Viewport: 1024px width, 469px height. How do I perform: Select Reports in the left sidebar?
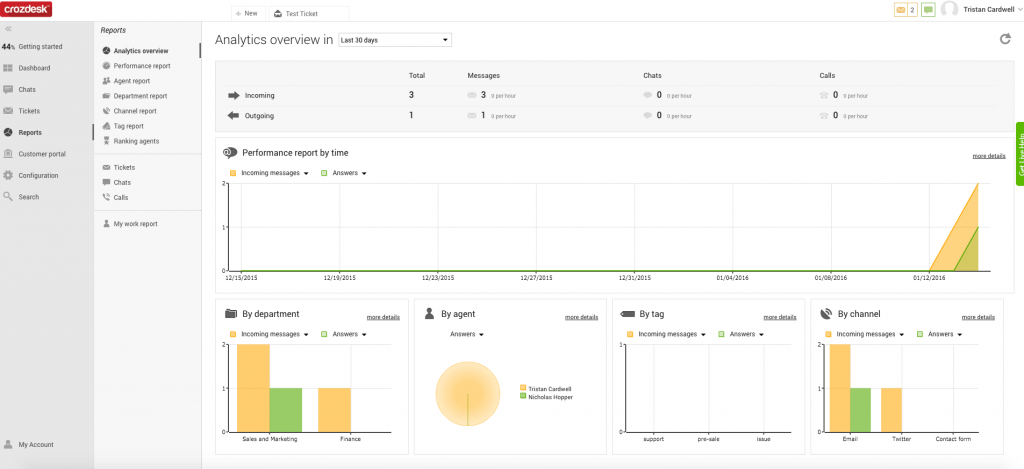30,133
